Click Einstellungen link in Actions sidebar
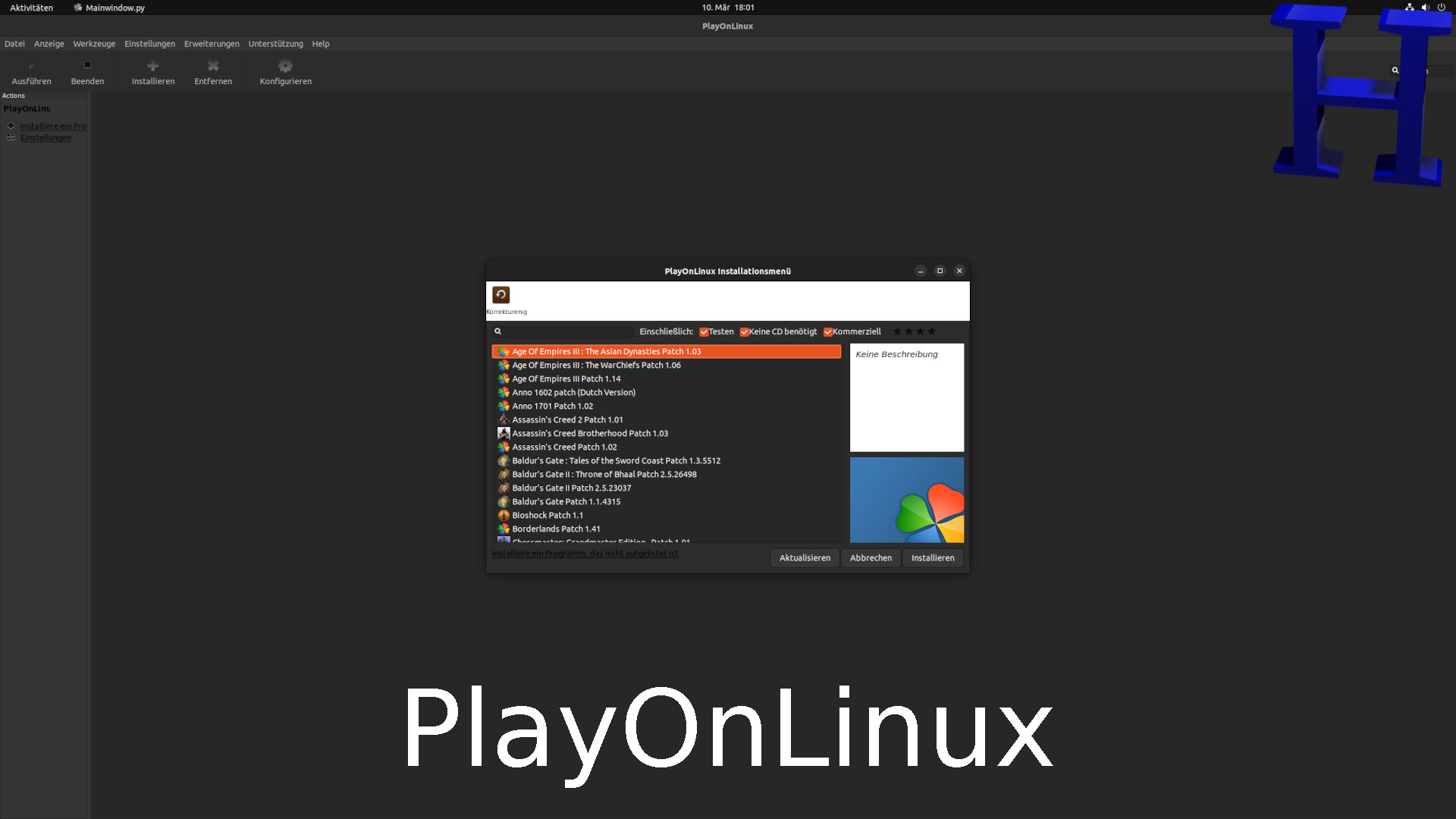Viewport: 1456px width, 819px height. (45, 137)
